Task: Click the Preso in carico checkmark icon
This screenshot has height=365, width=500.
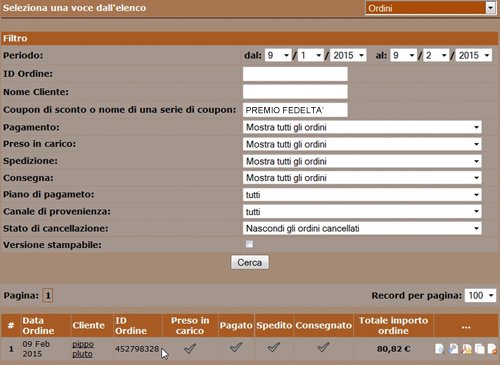Action: pyautogui.click(x=190, y=348)
